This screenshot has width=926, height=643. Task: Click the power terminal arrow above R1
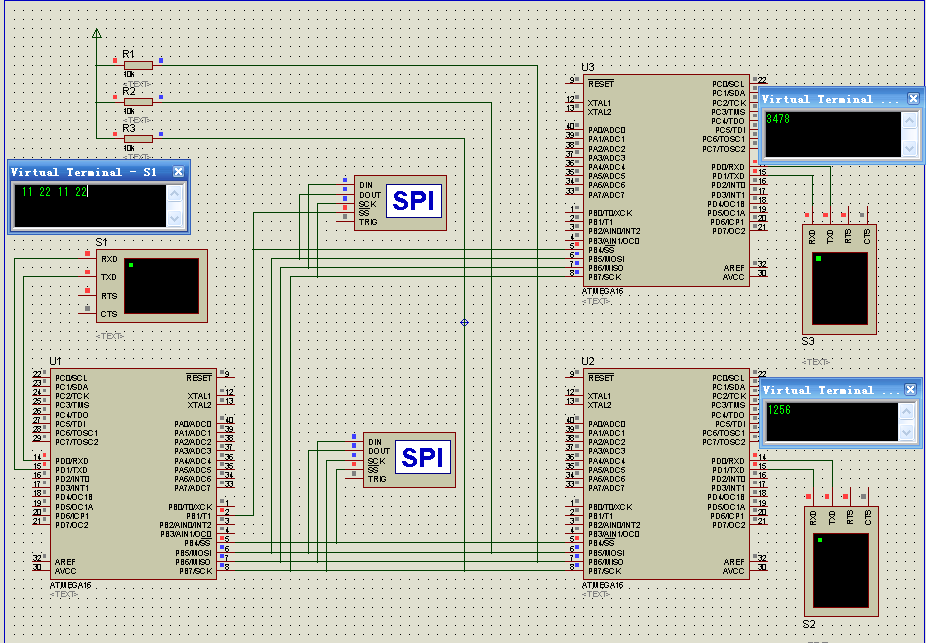click(x=96, y=35)
